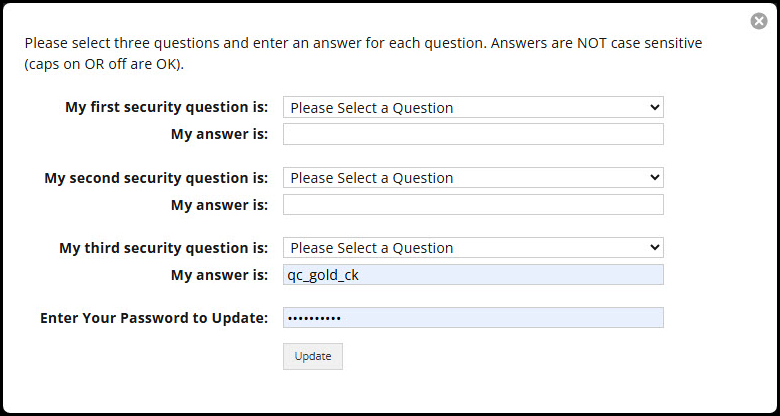Open the third 'Please Select a Question' combo box
780x416 pixels.
[x=473, y=247]
